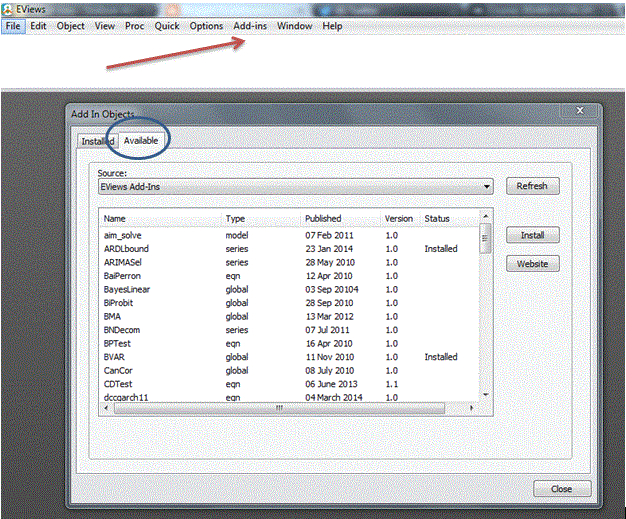Select the BiProbit add-in row
The width and height of the screenshot is (626, 519).
pos(289,303)
